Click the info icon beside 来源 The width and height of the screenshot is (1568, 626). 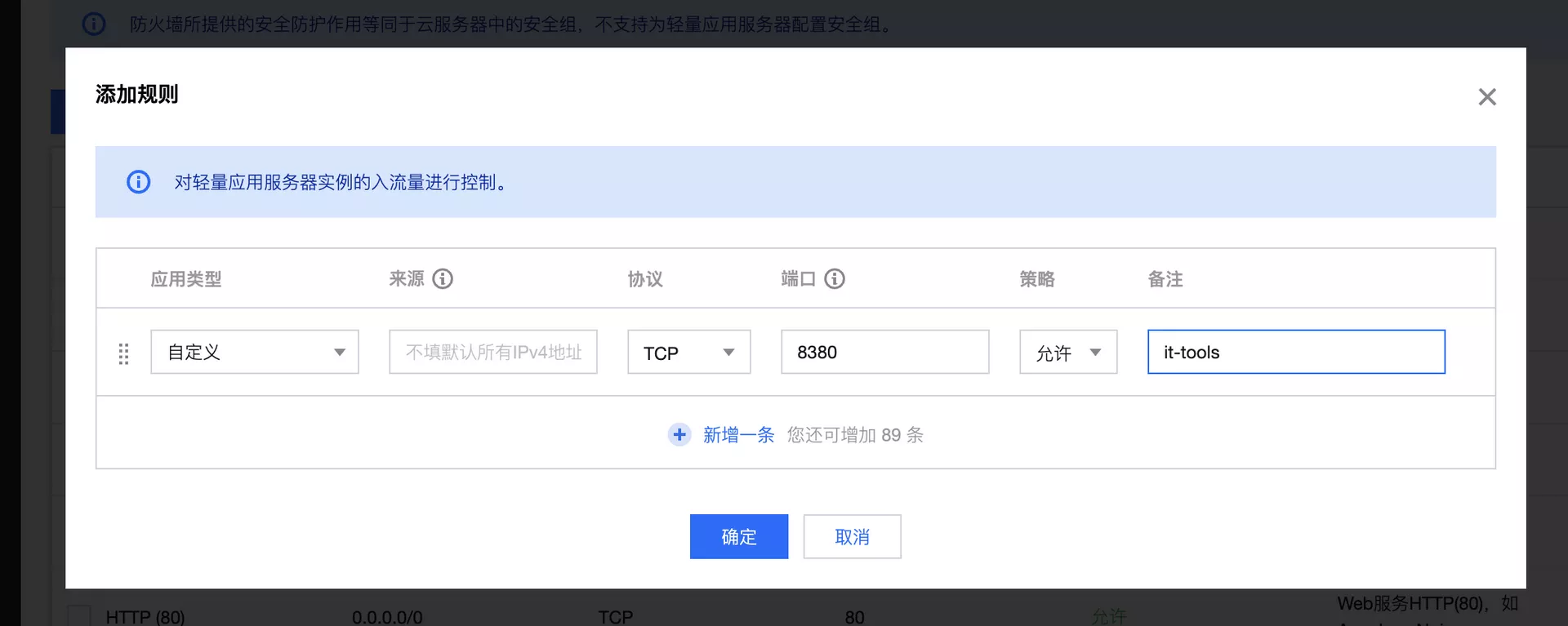(x=443, y=279)
